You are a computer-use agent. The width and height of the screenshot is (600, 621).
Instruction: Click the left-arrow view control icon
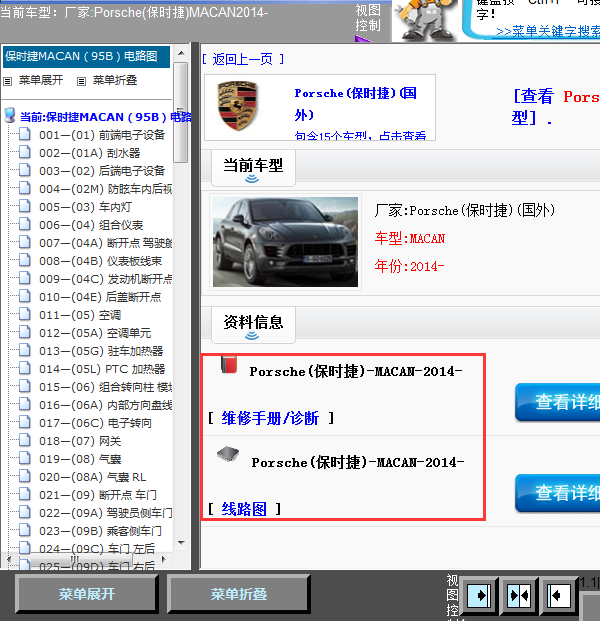coord(558,596)
